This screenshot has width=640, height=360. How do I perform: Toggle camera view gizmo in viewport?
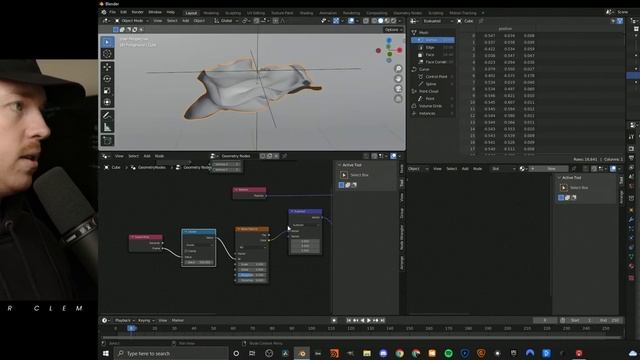click(x=398, y=89)
